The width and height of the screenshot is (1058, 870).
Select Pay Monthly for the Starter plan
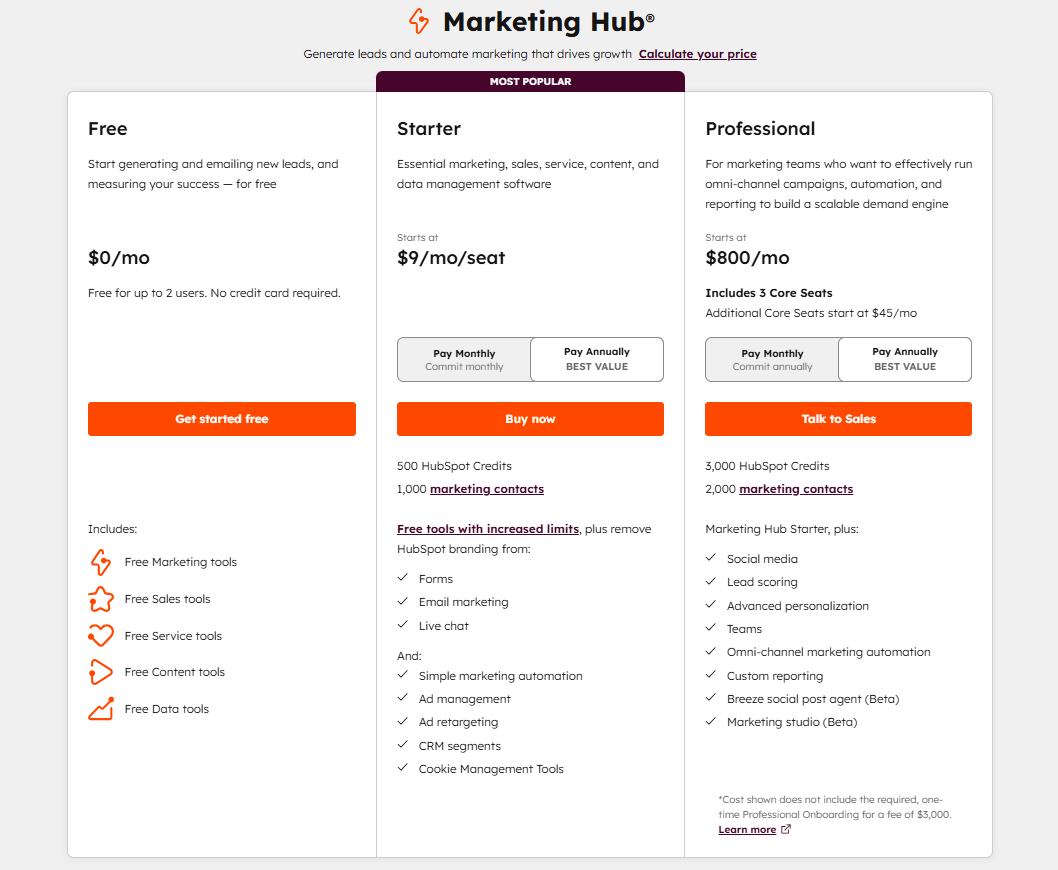coord(464,359)
